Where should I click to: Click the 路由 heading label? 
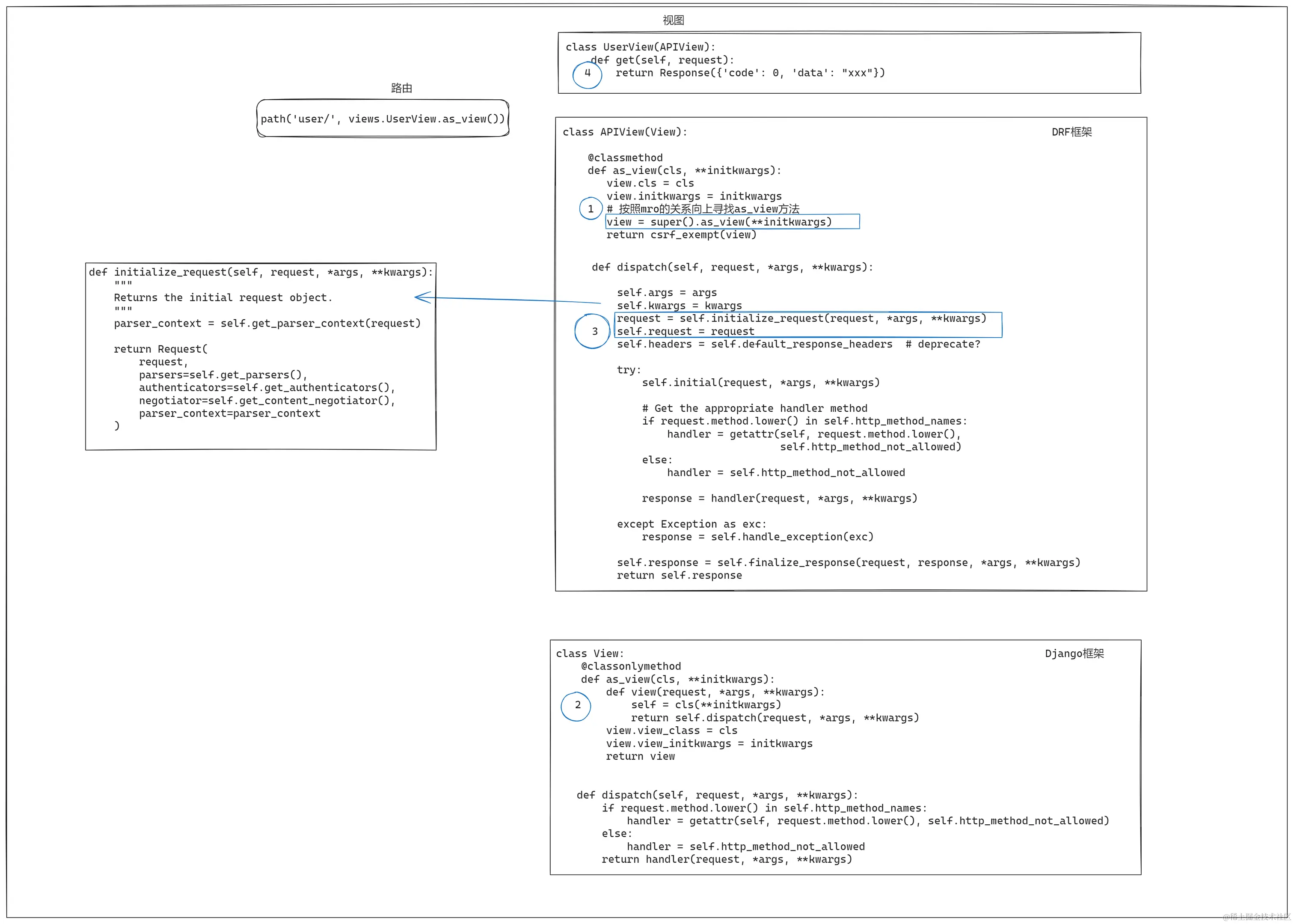coord(401,88)
